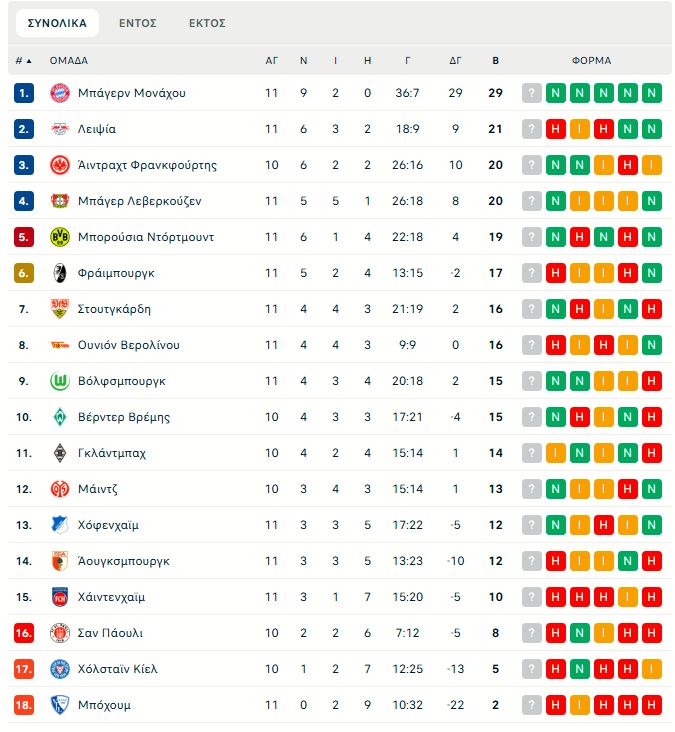The width and height of the screenshot is (675, 732).
Task: Click the Mainz club logo
Action: (x=60, y=489)
